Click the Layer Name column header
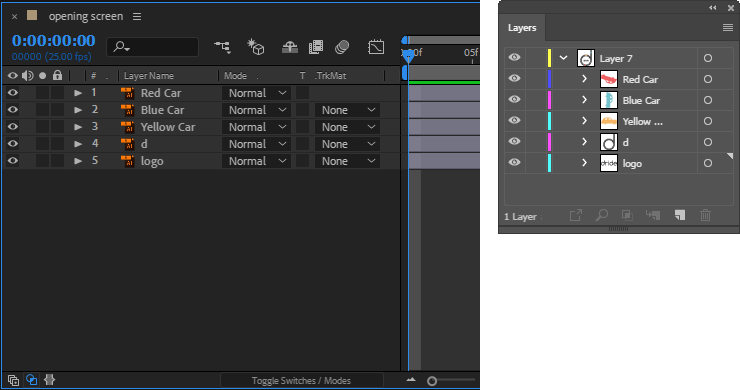 click(149, 76)
